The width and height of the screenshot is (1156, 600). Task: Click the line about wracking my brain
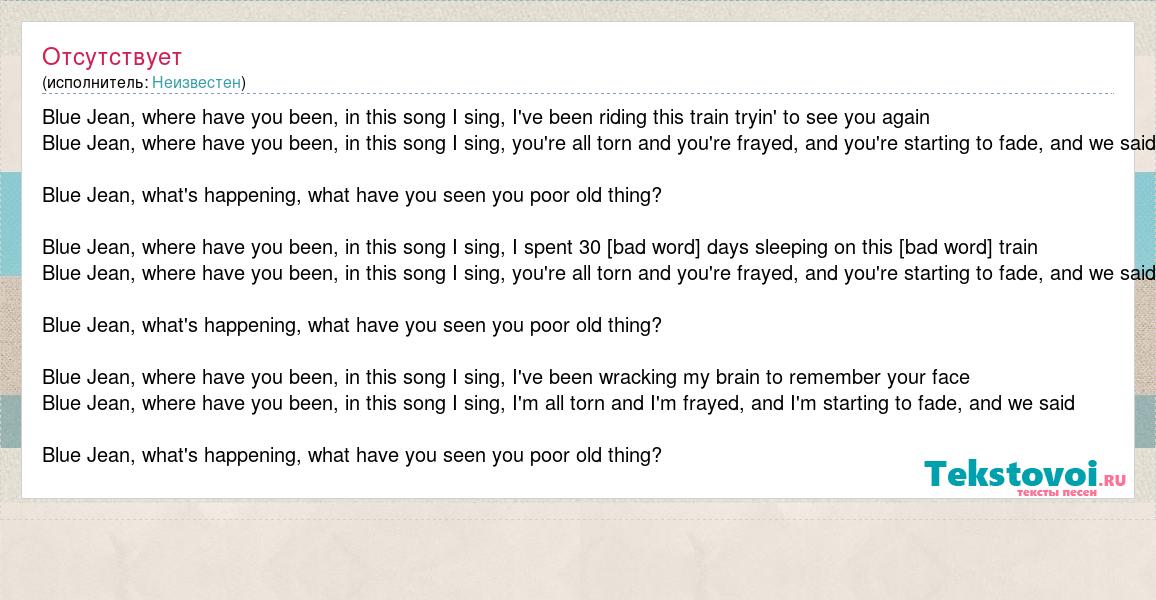tap(506, 377)
